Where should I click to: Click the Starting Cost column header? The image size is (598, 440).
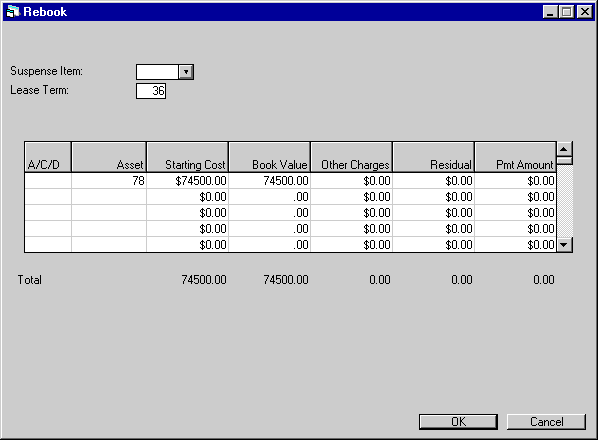[x=187, y=157]
